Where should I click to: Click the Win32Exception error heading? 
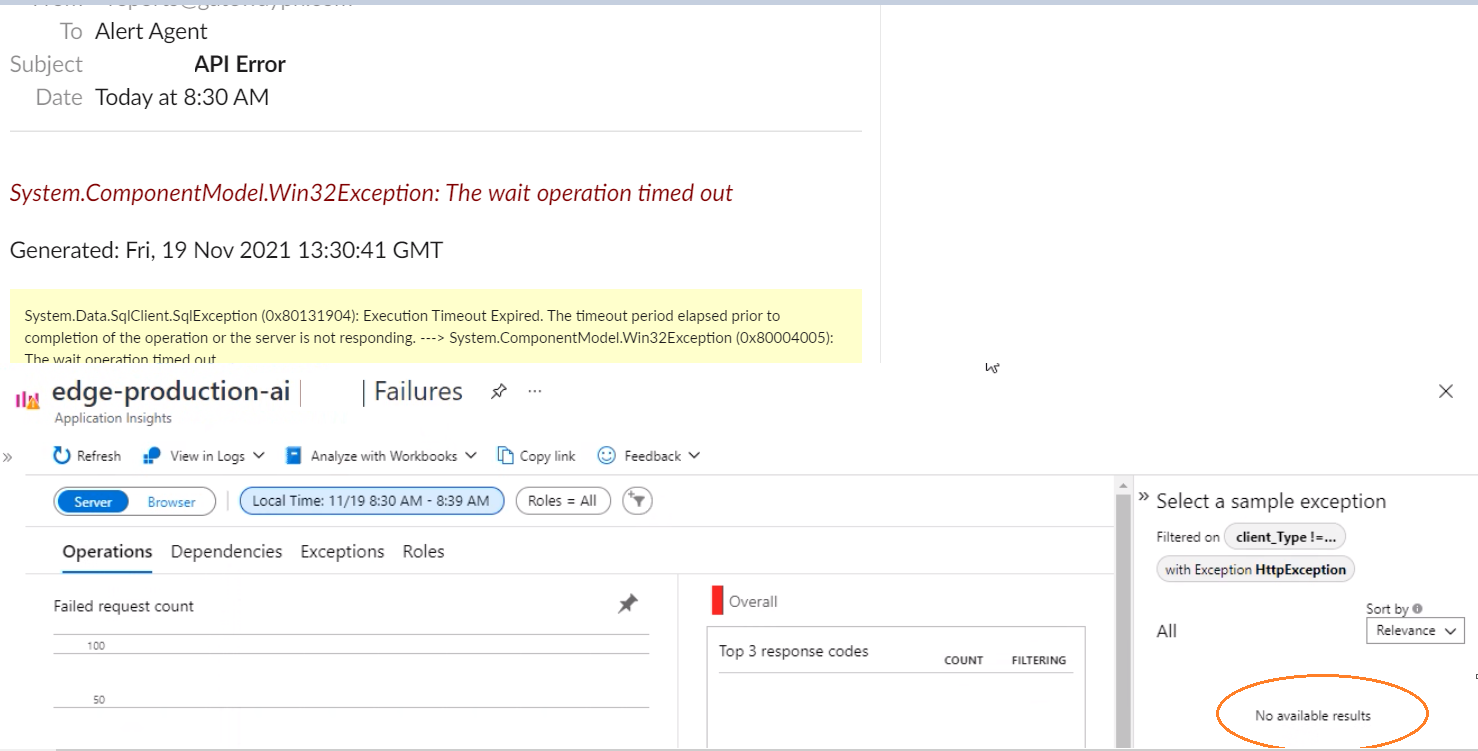[x=371, y=193]
